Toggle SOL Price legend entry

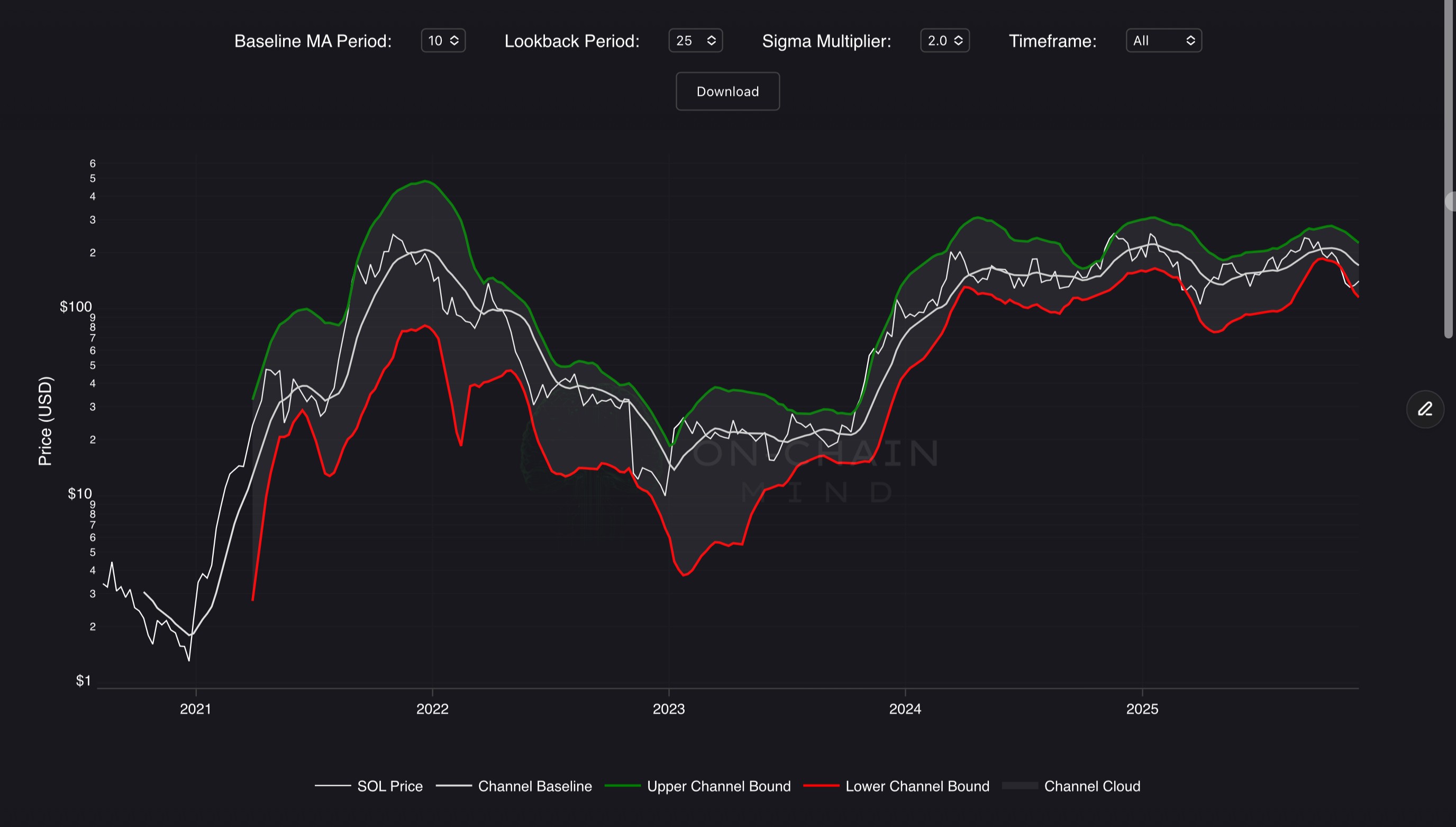click(x=389, y=786)
